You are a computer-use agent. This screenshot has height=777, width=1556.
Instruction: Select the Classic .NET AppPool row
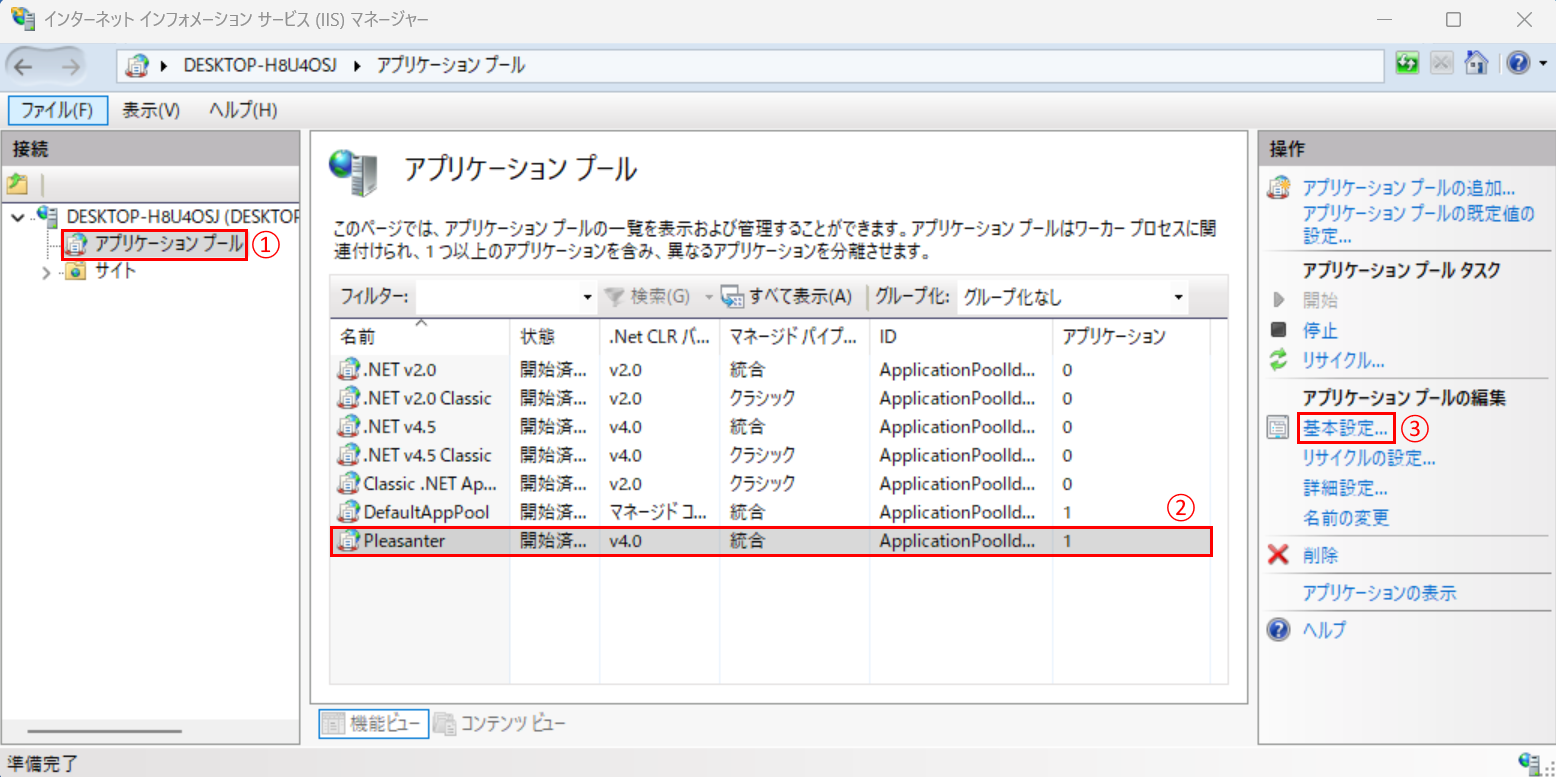[x=771, y=483]
